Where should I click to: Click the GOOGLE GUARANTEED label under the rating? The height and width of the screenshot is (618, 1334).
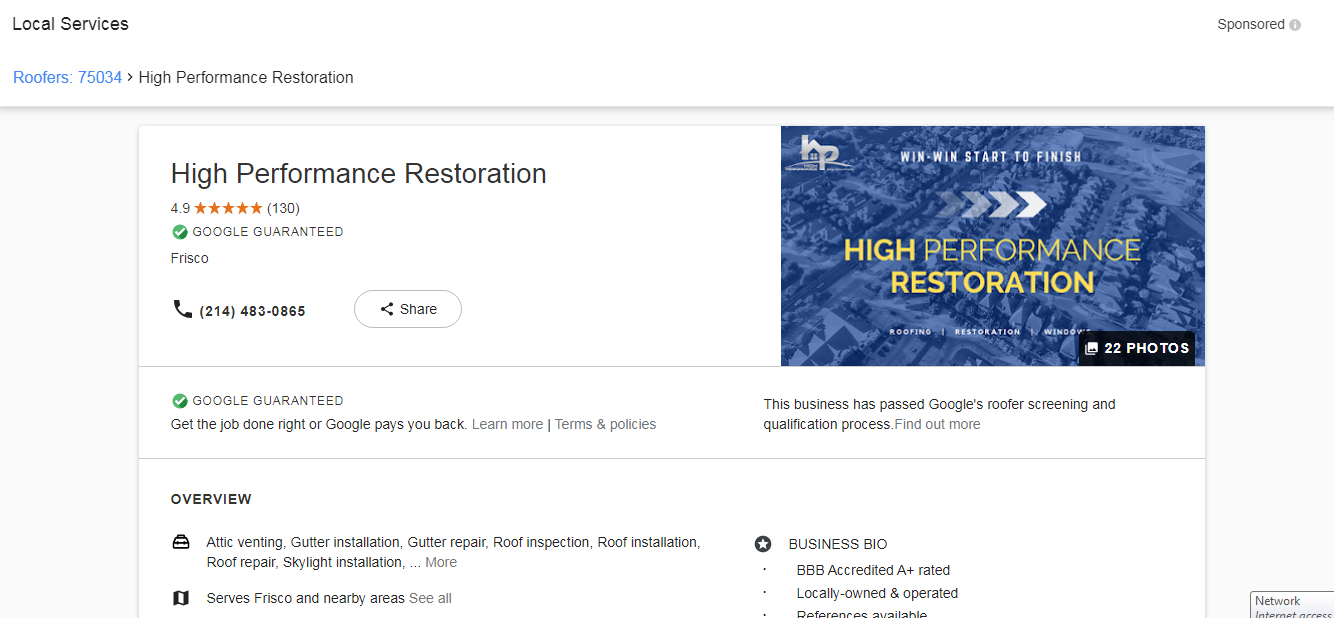[268, 232]
